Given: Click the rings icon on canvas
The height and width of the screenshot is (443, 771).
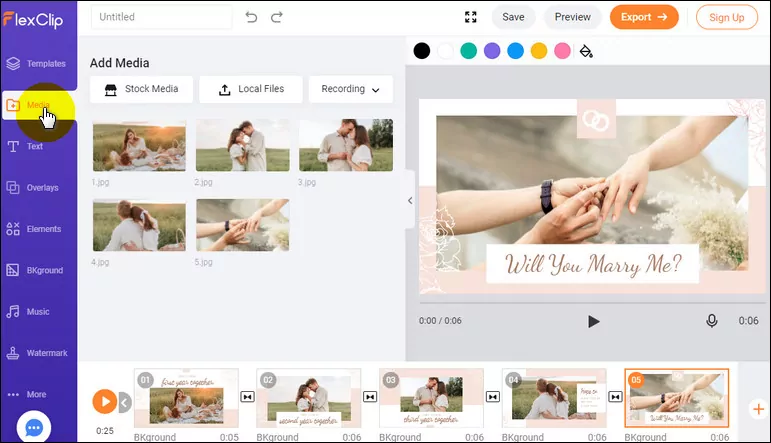Looking at the screenshot, I should point(595,120).
